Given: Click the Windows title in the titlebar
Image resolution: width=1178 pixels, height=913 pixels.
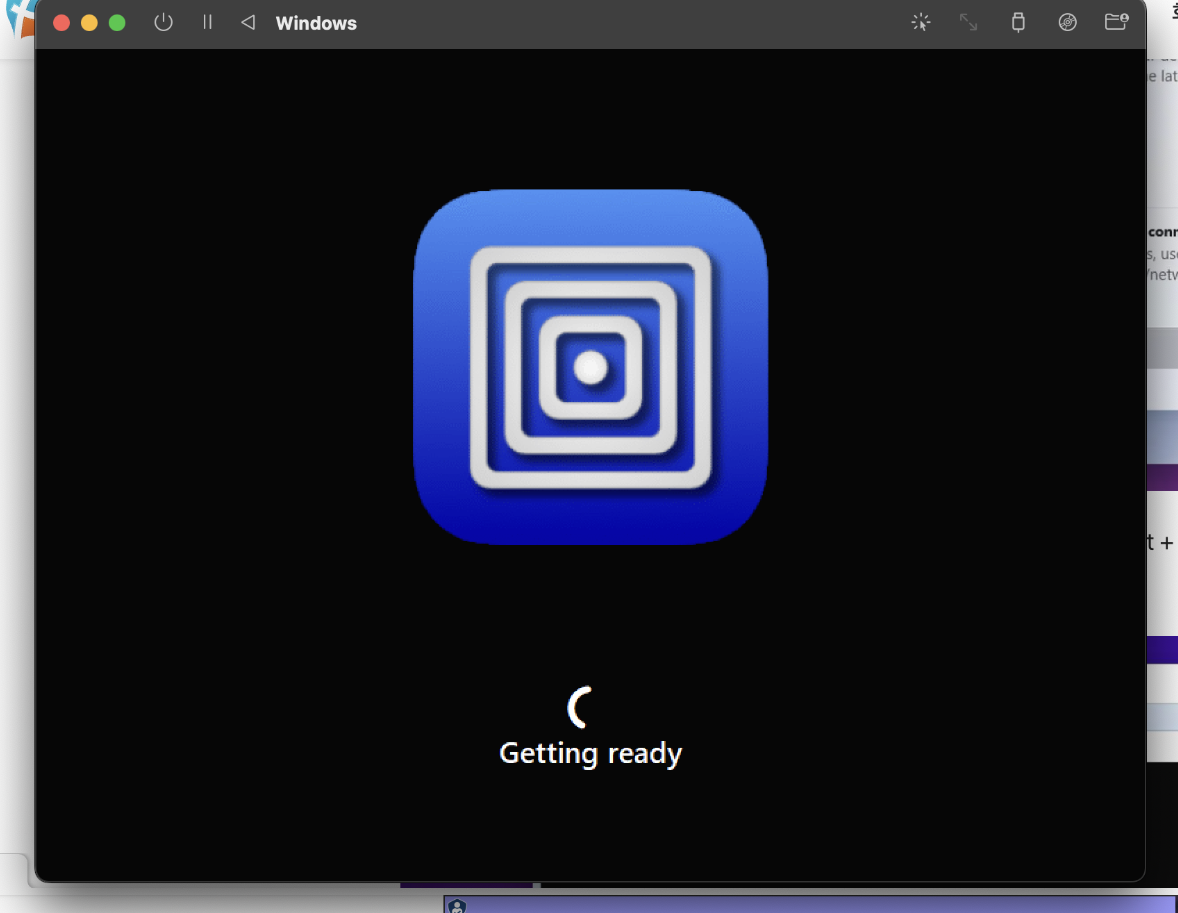Looking at the screenshot, I should point(316,23).
